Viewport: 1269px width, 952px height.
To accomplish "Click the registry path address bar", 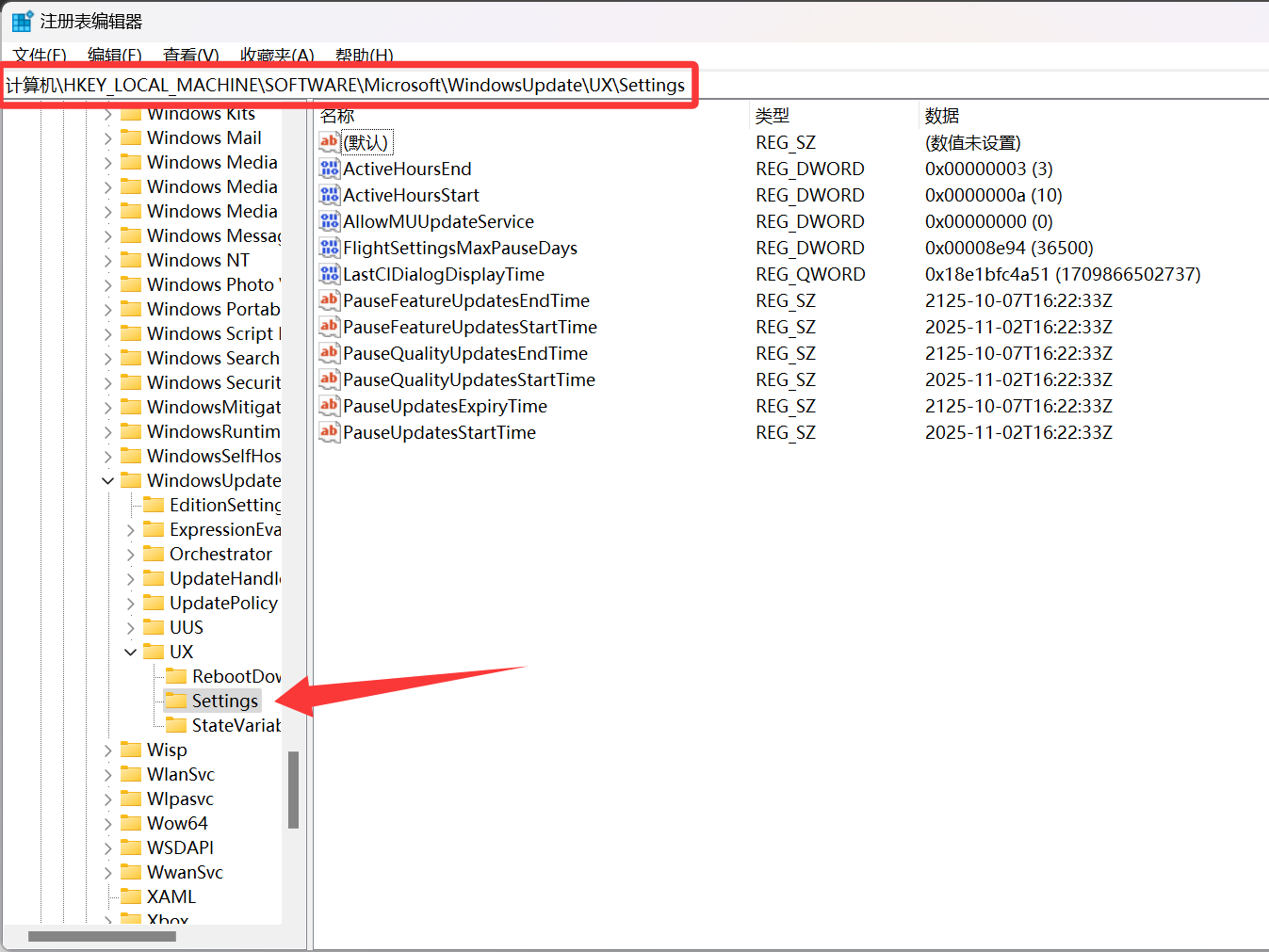I will (x=346, y=85).
